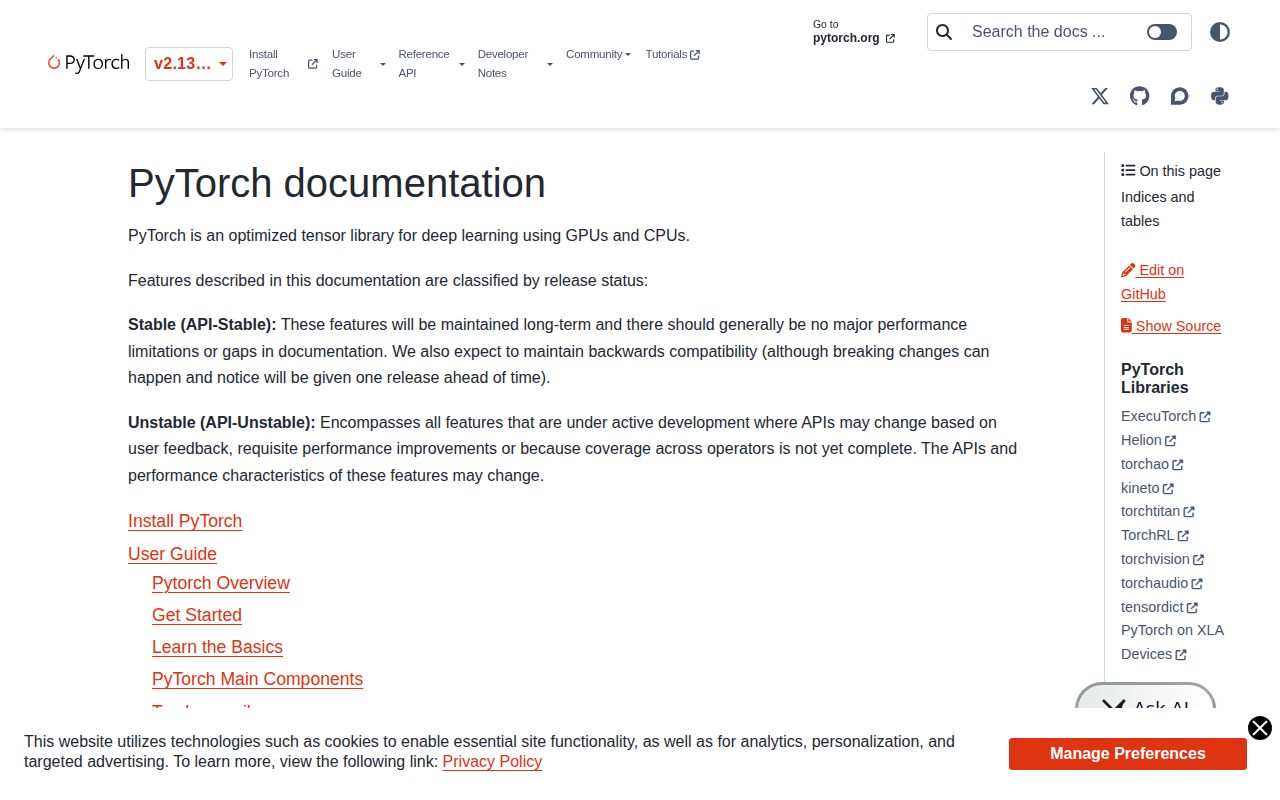Image resolution: width=1280 pixels, height=800 pixels.
Task: Open Developer Notes in the navbar
Action: click(x=503, y=64)
